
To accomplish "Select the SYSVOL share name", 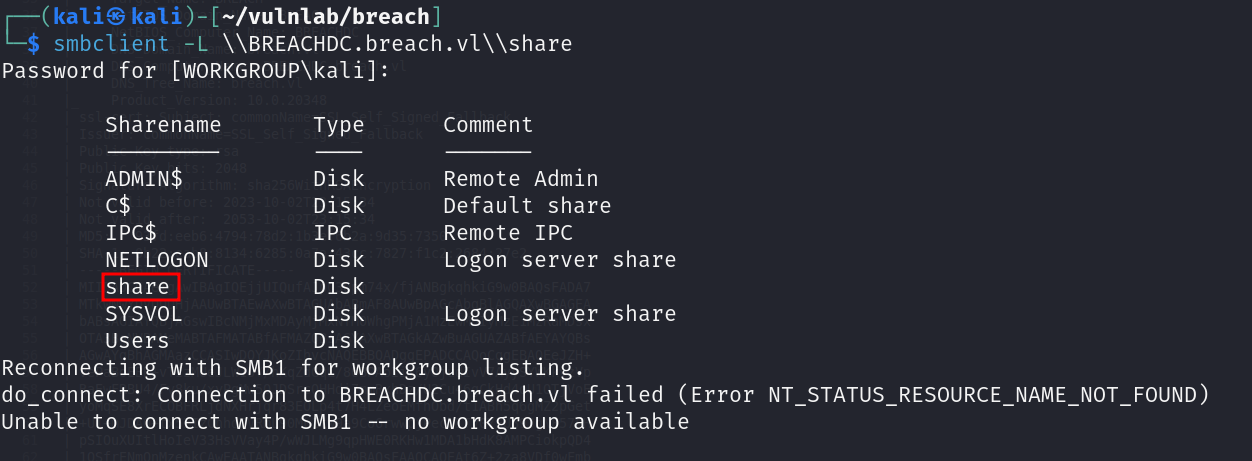I will [x=144, y=314].
